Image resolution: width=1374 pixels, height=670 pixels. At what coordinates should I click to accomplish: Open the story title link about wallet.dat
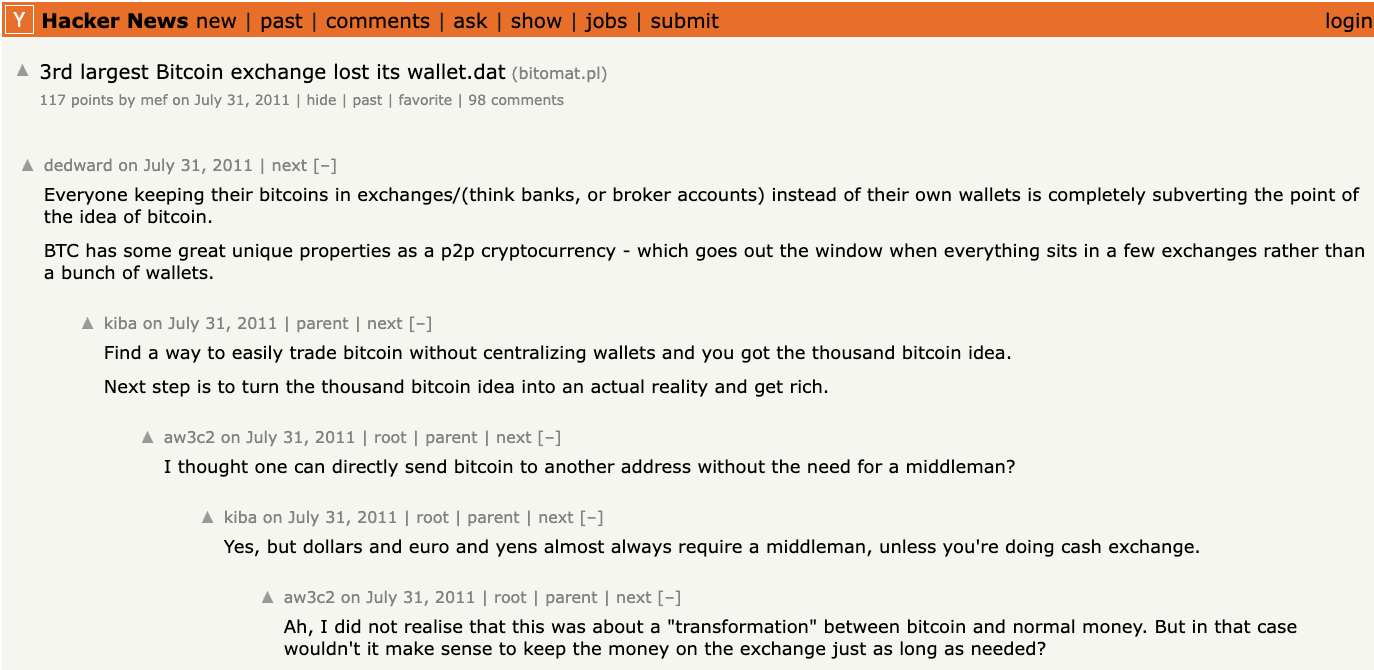[272, 72]
